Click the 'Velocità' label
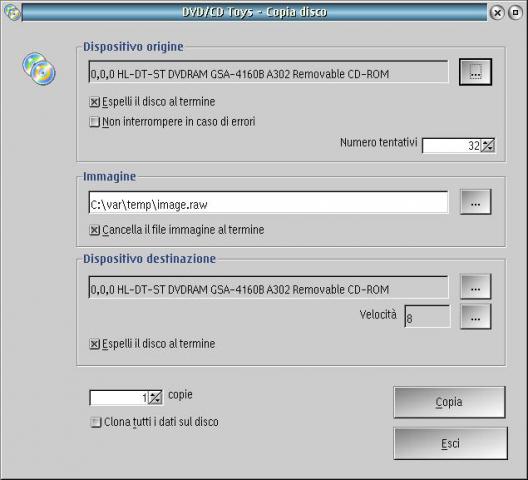The height and width of the screenshot is (480, 528). (378, 315)
